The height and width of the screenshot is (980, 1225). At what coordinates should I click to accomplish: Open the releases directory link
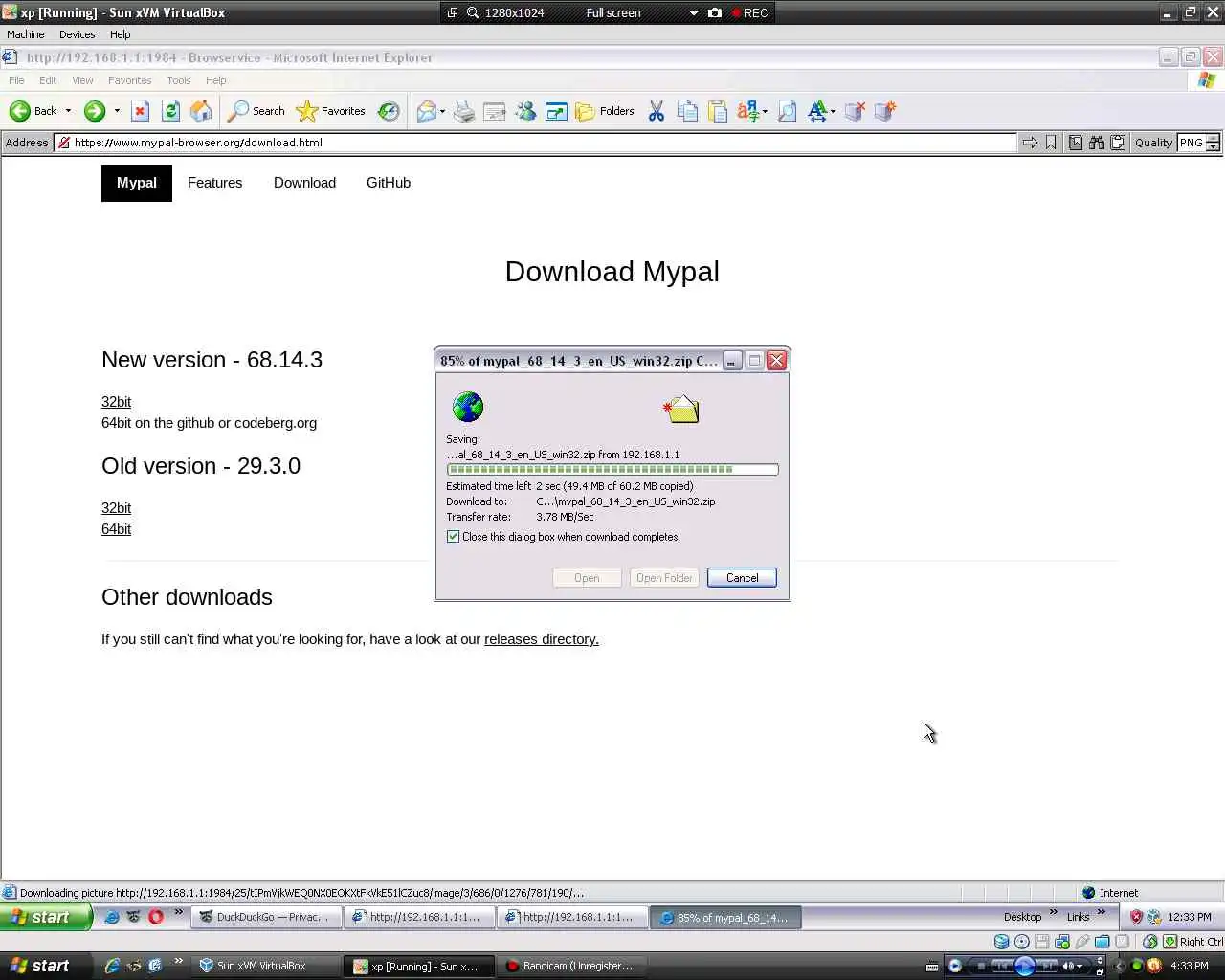(542, 639)
